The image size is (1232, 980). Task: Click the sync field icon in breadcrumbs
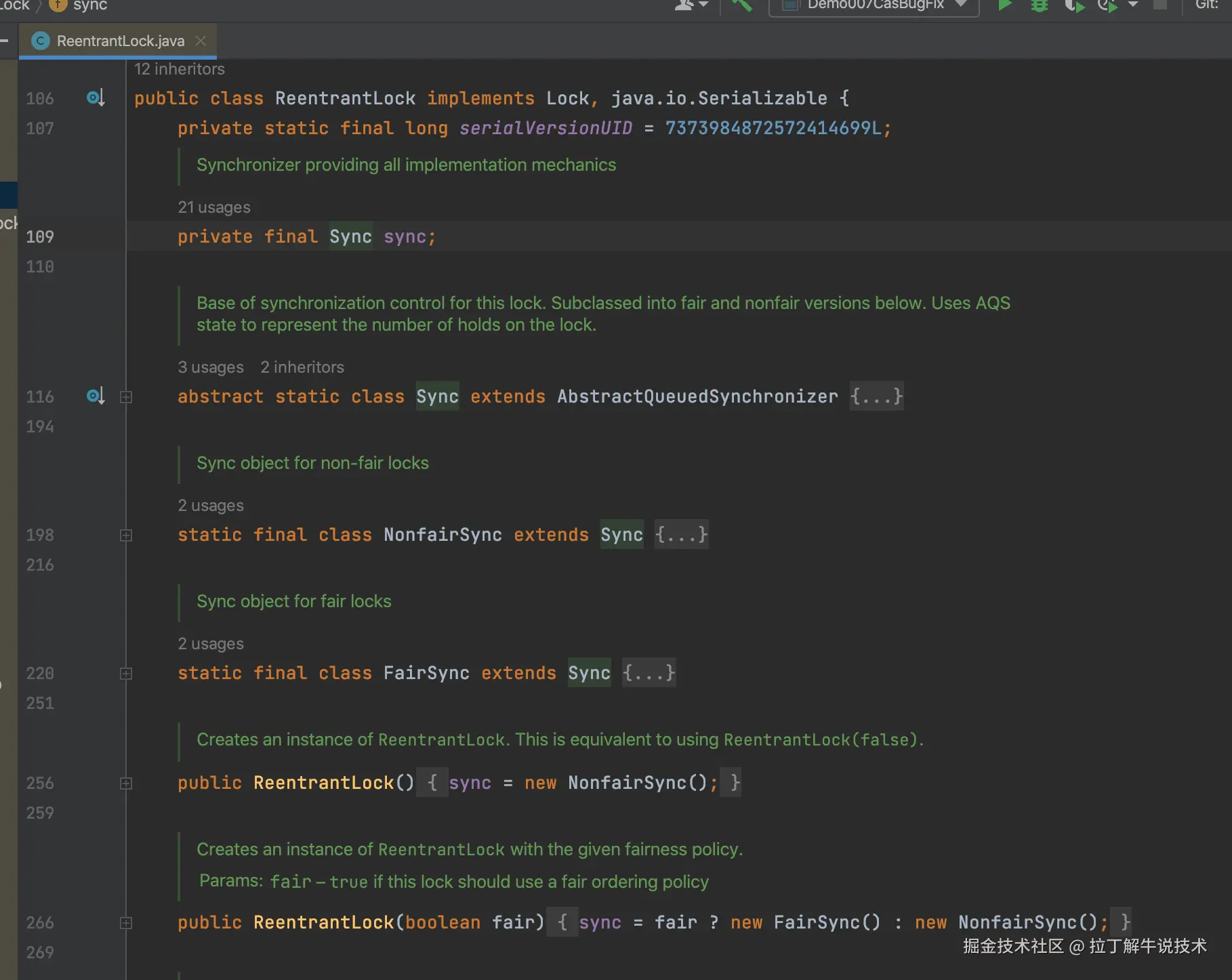(x=58, y=5)
